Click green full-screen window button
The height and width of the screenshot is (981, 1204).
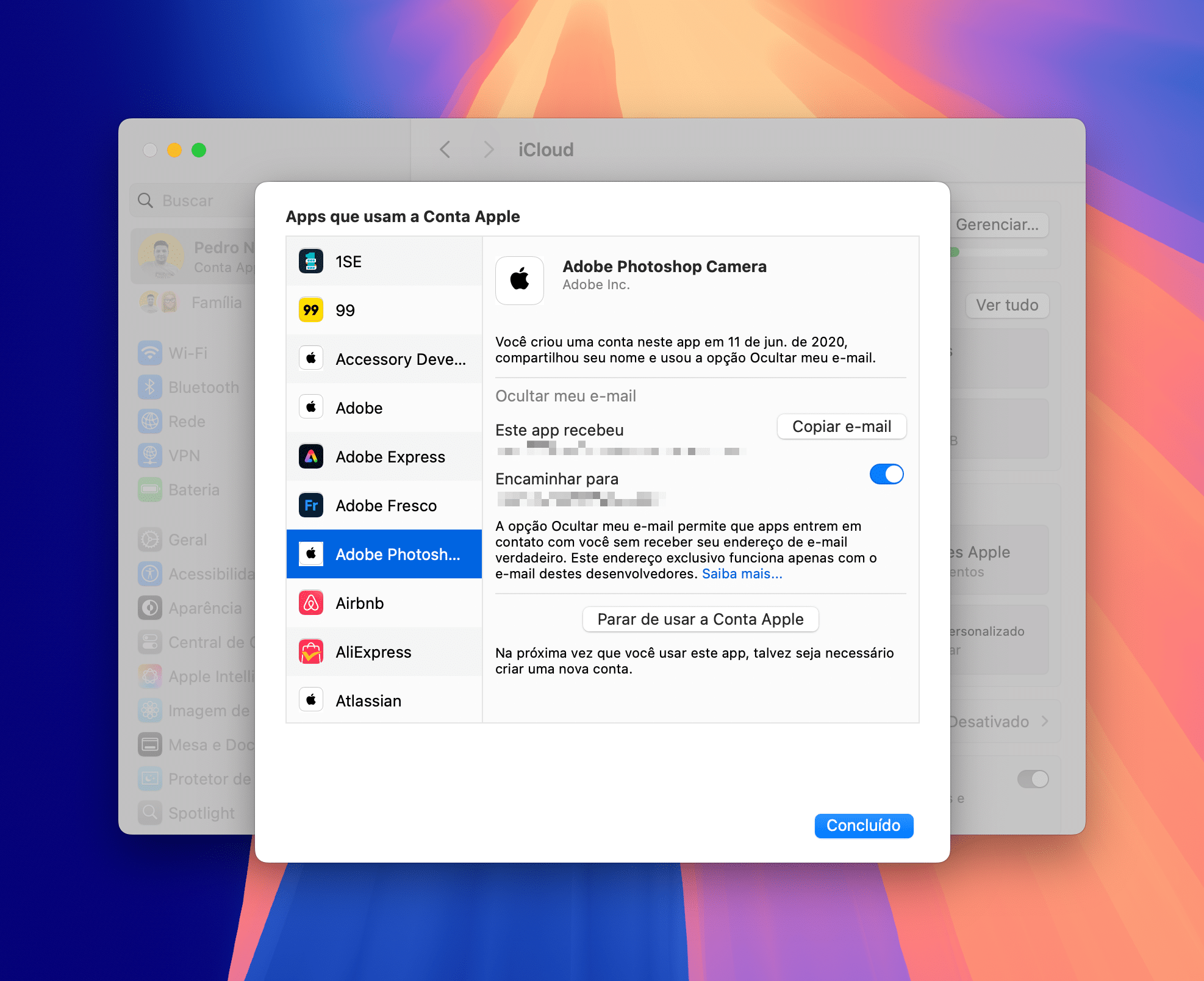tap(199, 150)
